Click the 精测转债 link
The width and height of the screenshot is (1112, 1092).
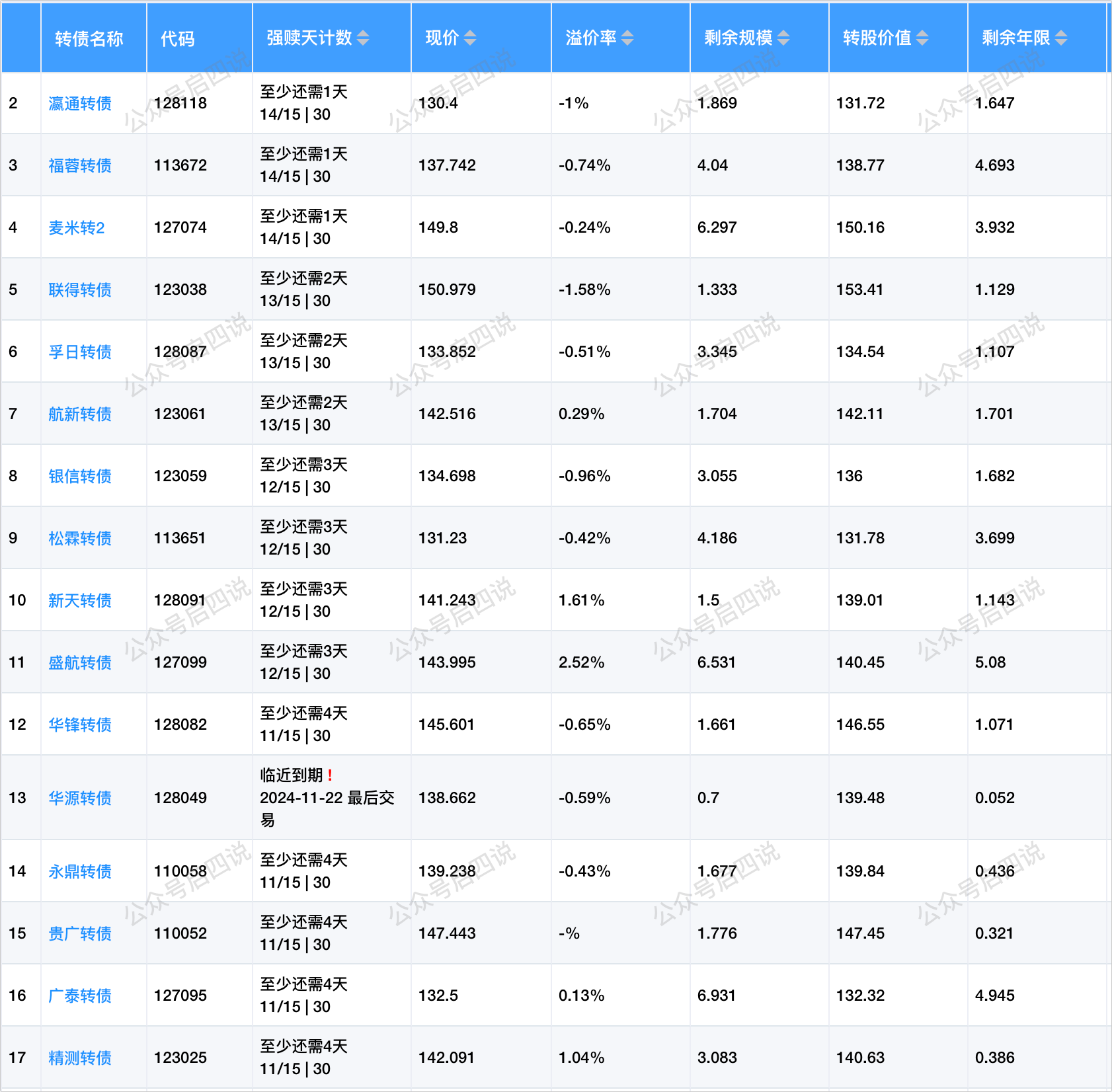80,1058
